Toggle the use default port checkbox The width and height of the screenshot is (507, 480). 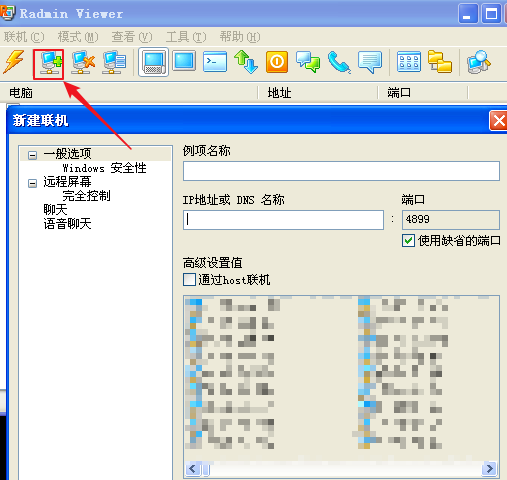(x=408, y=240)
